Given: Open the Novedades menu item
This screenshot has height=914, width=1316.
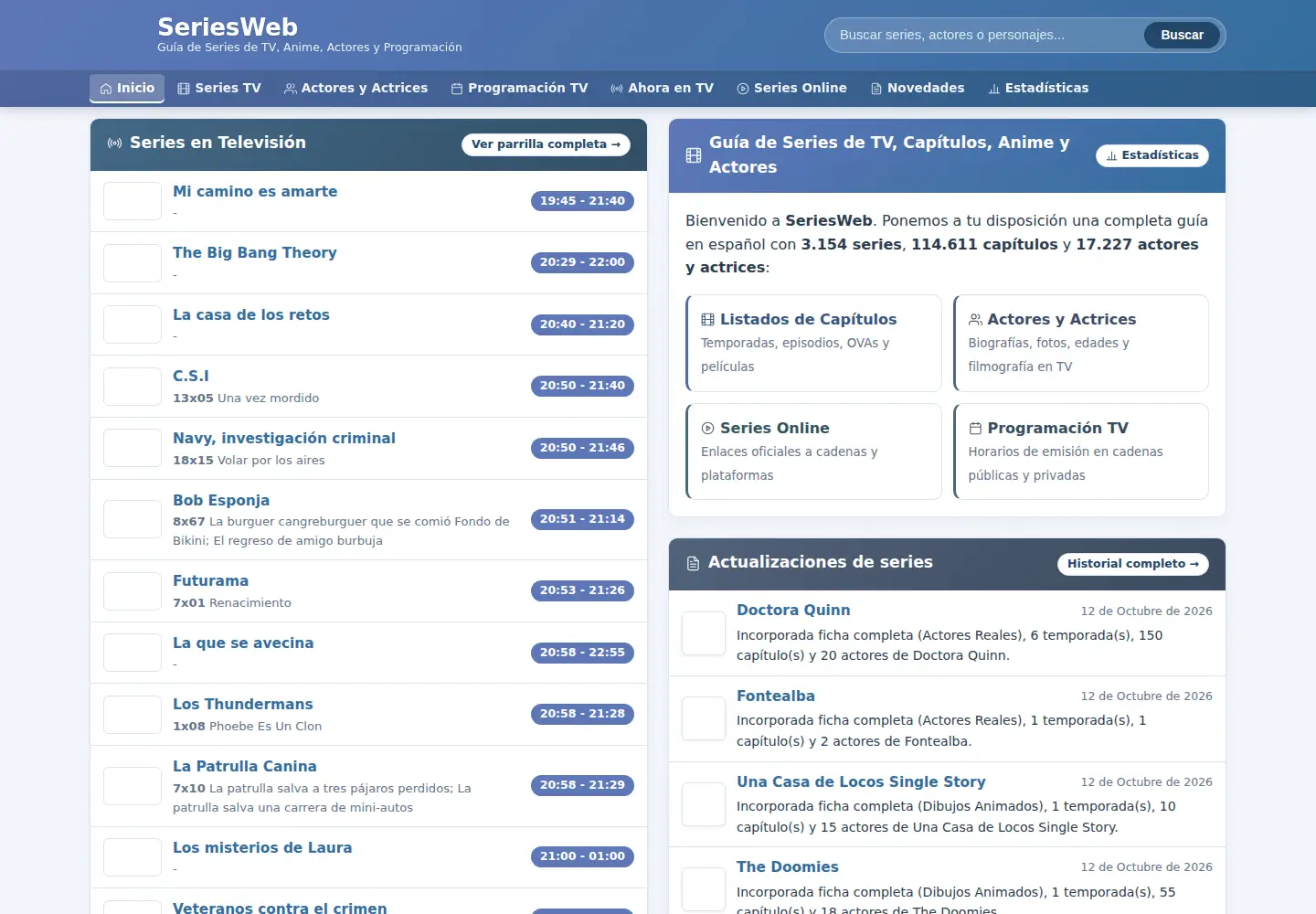Looking at the screenshot, I should 918,89.
